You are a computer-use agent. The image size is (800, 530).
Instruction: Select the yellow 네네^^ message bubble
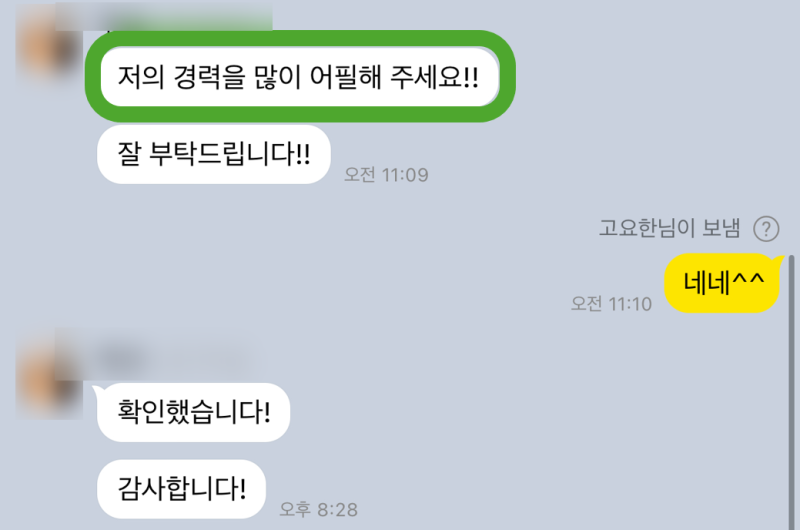point(722,283)
